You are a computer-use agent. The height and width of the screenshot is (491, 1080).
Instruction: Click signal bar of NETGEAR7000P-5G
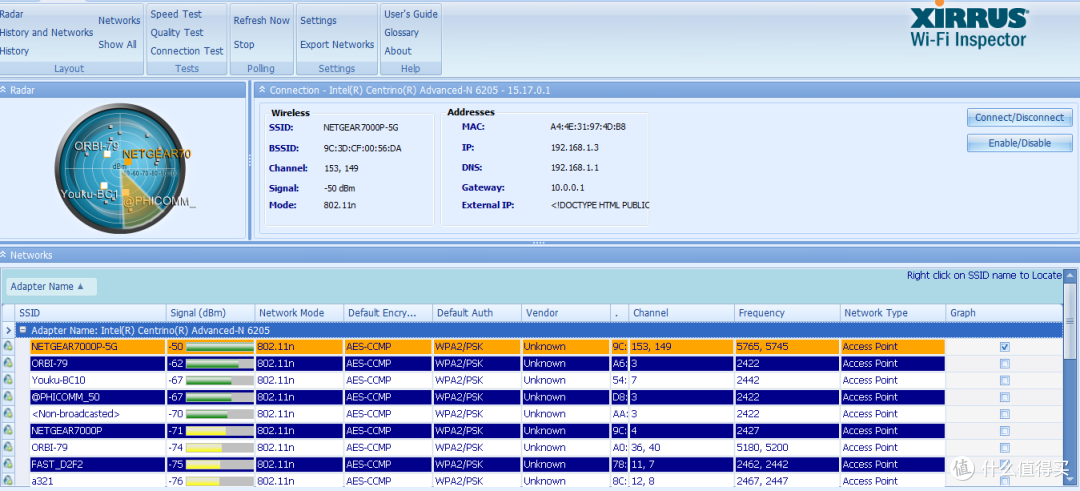pyautogui.click(x=220, y=347)
